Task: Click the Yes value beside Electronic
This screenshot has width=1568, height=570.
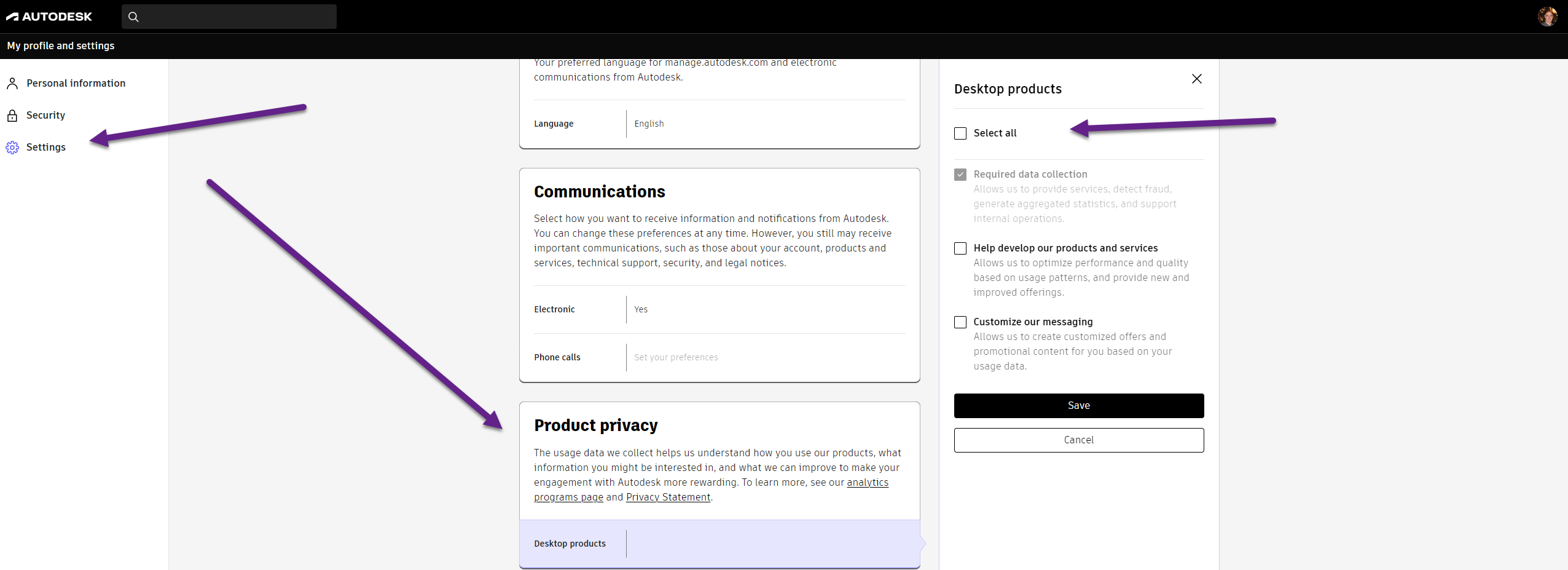Action: (641, 310)
